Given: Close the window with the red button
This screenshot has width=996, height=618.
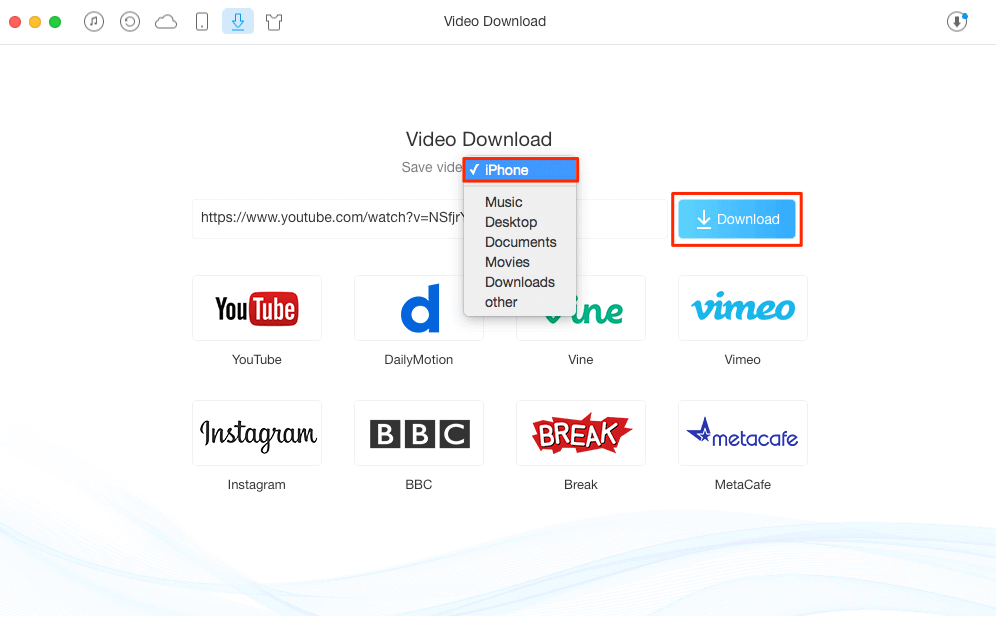Looking at the screenshot, I should click(x=15, y=22).
